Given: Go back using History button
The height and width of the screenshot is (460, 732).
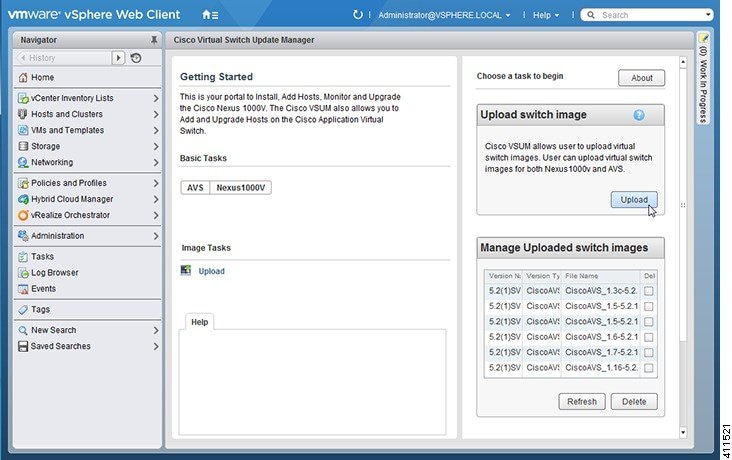Looking at the screenshot, I should pos(63,58).
